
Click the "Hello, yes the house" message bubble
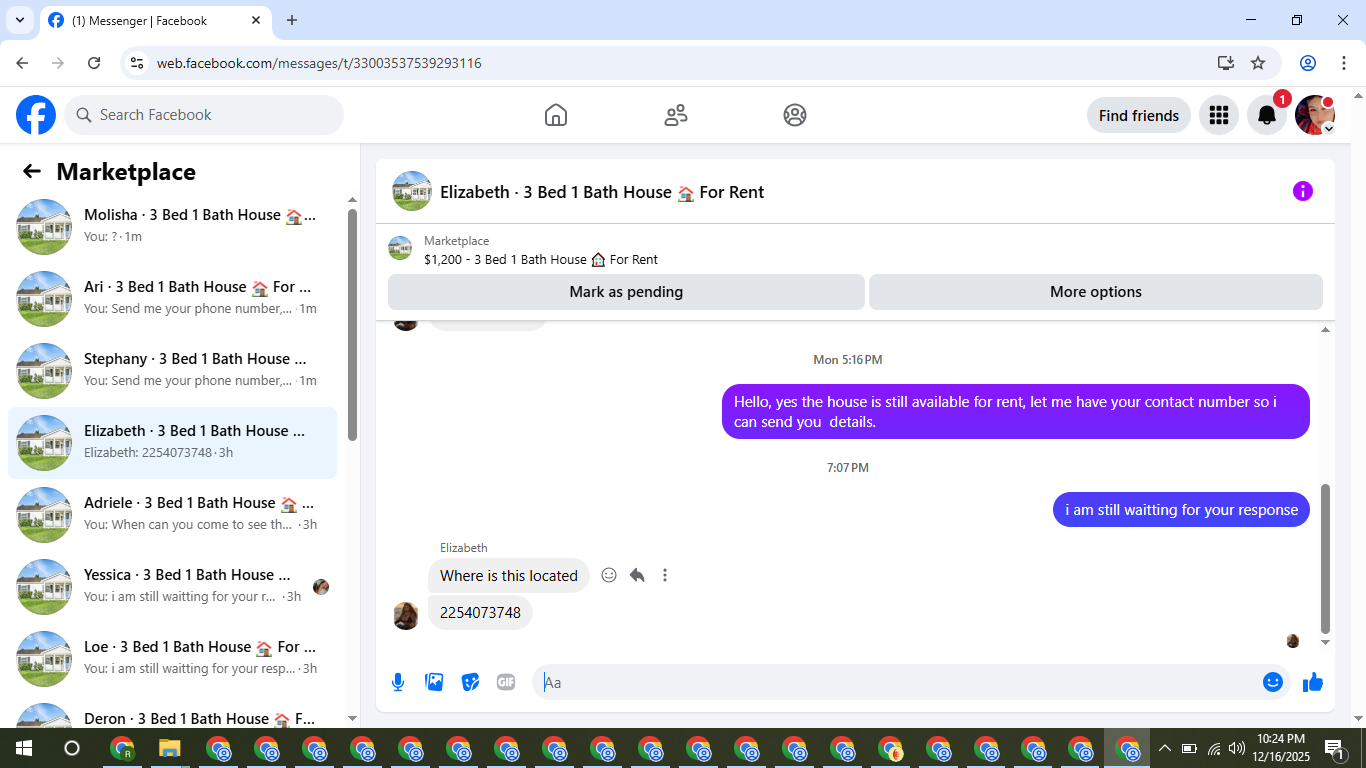(x=1016, y=411)
